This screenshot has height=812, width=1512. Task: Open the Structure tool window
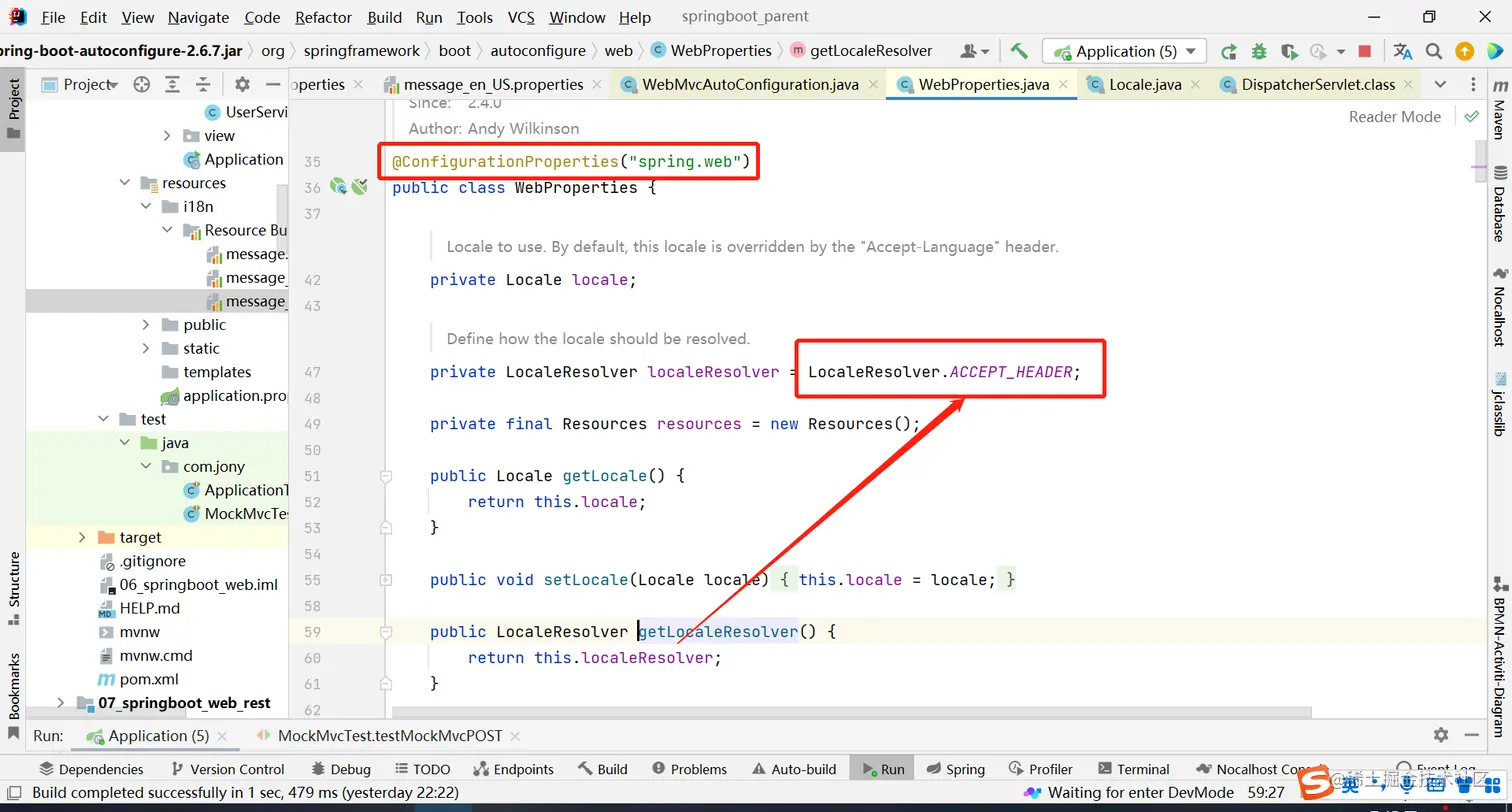pos(14,588)
